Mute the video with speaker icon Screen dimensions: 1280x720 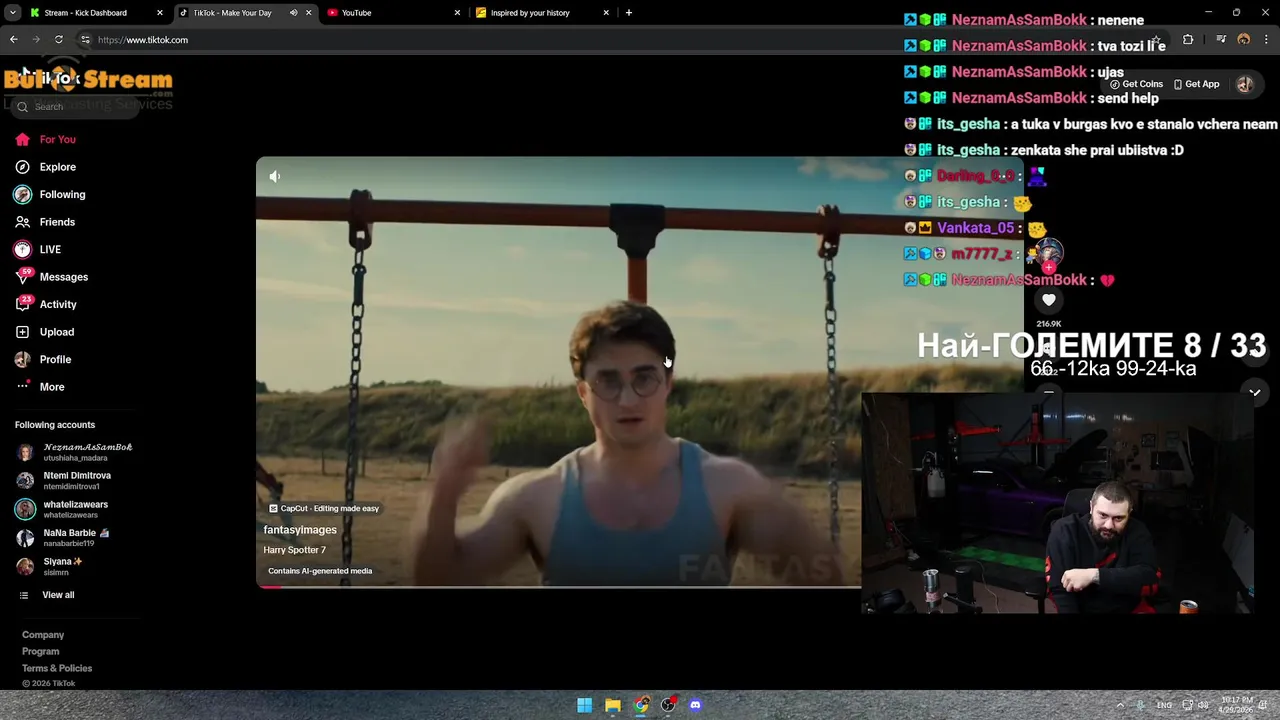pyautogui.click(x=275, y=177)
